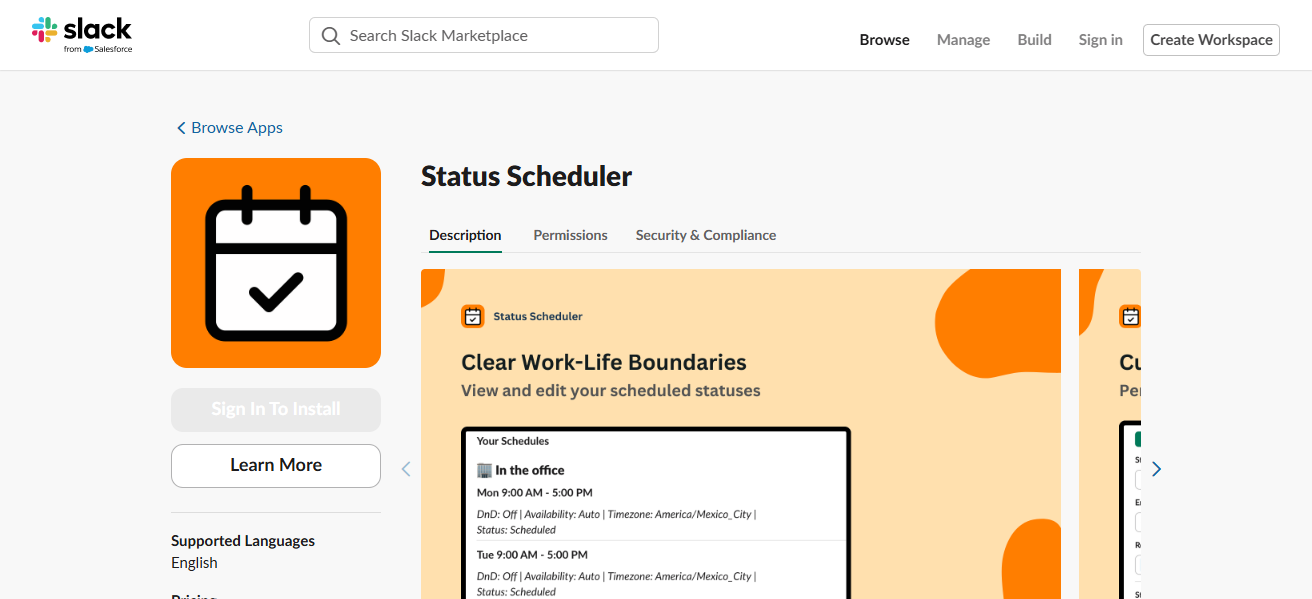Open the Browse menu item
1312x599 pixels.
coord(885,40)
